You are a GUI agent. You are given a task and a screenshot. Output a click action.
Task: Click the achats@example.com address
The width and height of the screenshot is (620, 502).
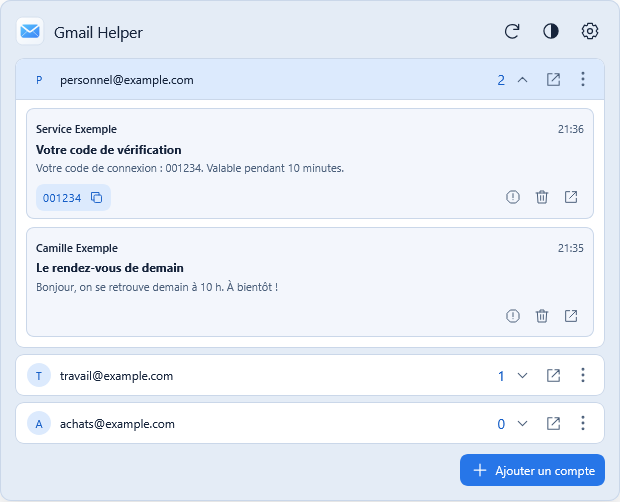point(117,424)
